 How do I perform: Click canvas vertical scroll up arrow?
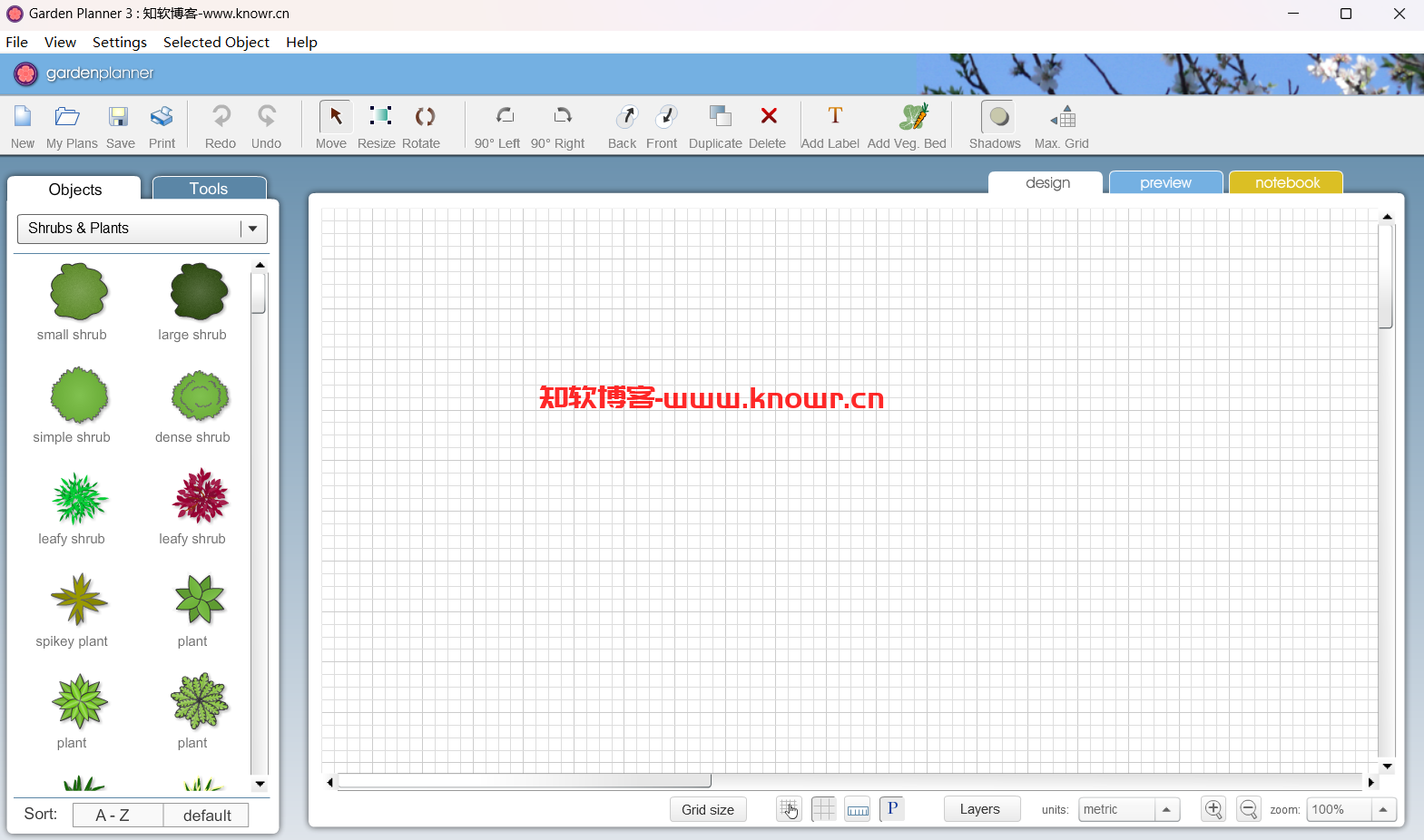tap(1387, 217)
